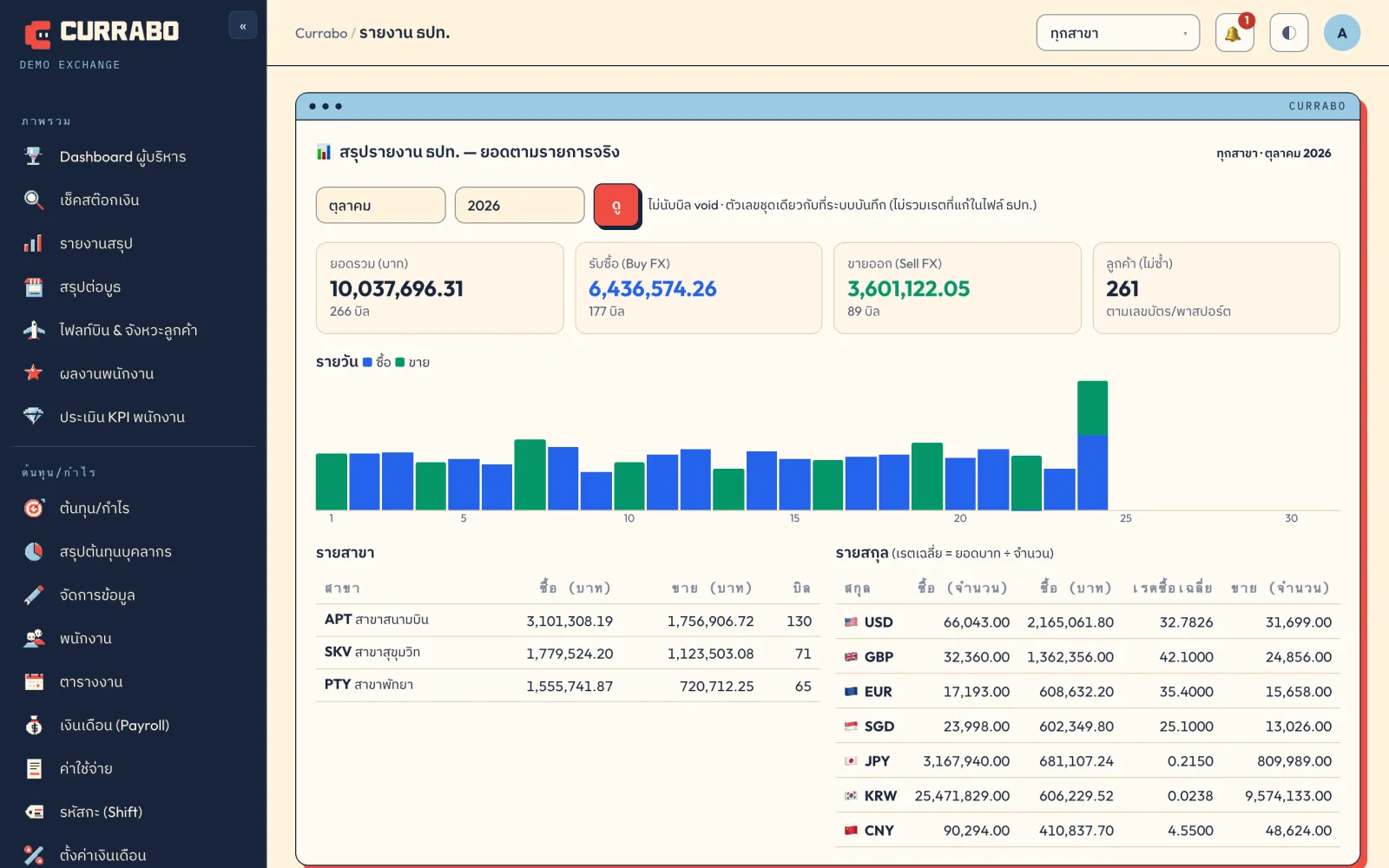This screenshot has width=1389, height=868.
Task: Click the พนักงาน people icon
Action: [33, 638]
